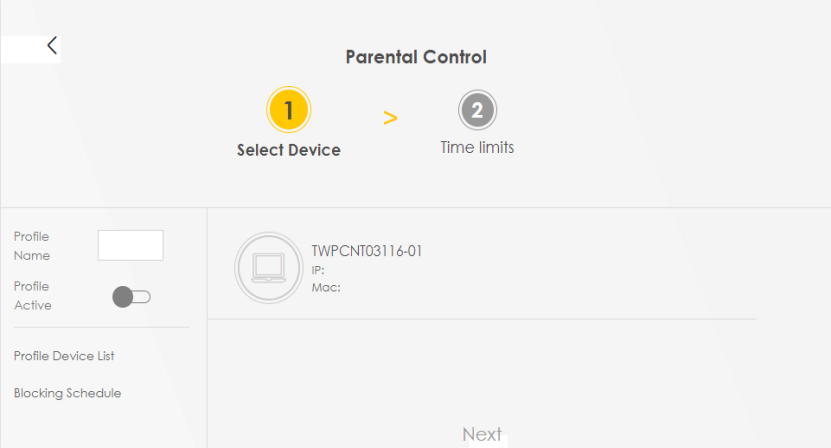Select the laptop device icon
This screenshot has width=831, height=448.
(x=267, y=267)
